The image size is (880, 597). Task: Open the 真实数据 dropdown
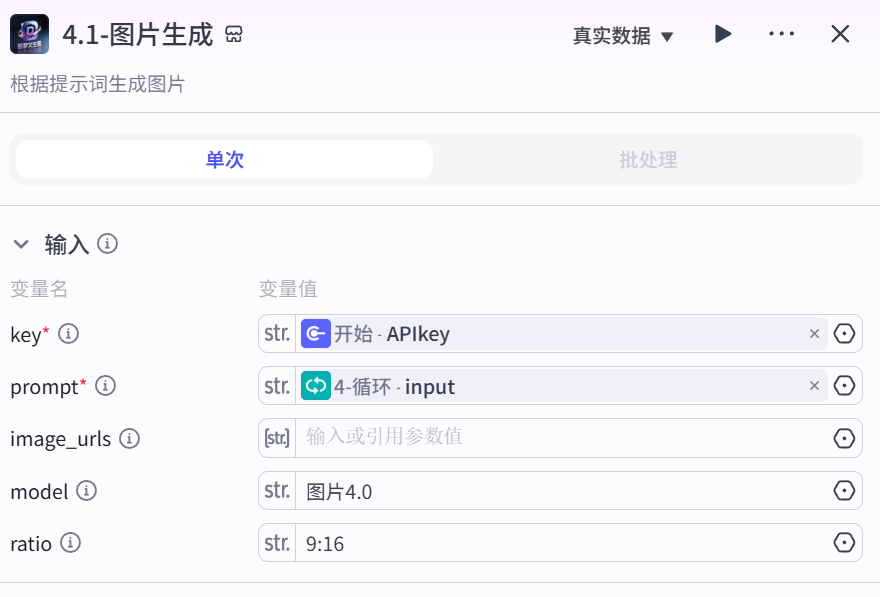pyautogui.click(x=622, y=36)
